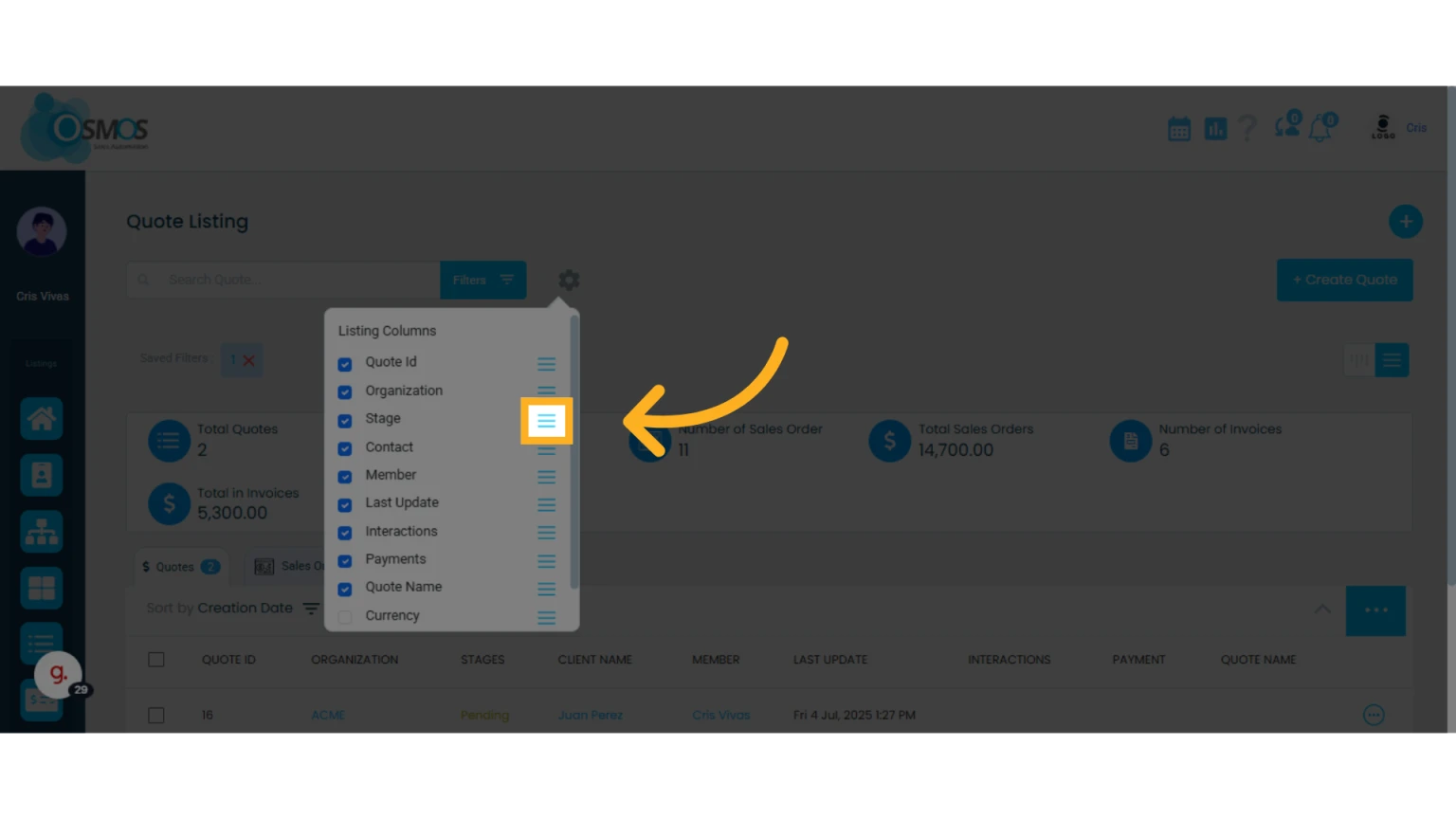This screenshot has height=819, width=1456.
Task: Uncheck the Stage column
Action: pyautogui.click(x=345, y=420)
